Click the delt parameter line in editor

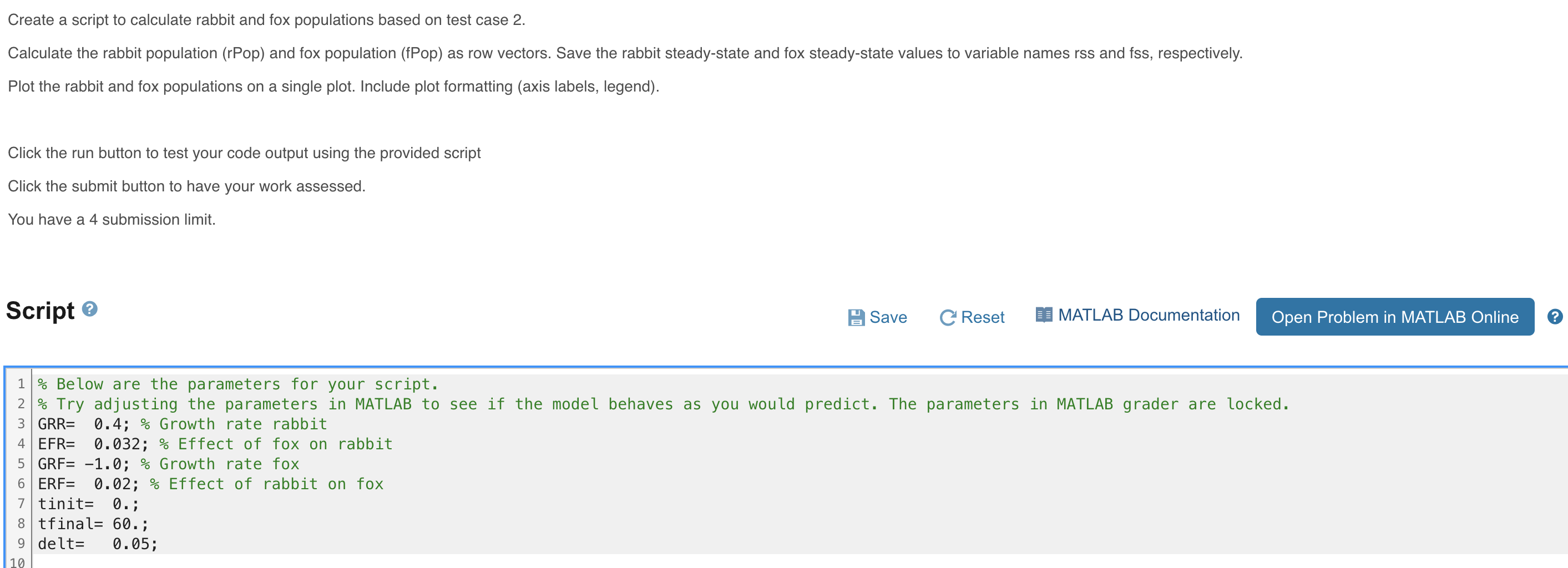pyautogui.click(x=98, y=544)
